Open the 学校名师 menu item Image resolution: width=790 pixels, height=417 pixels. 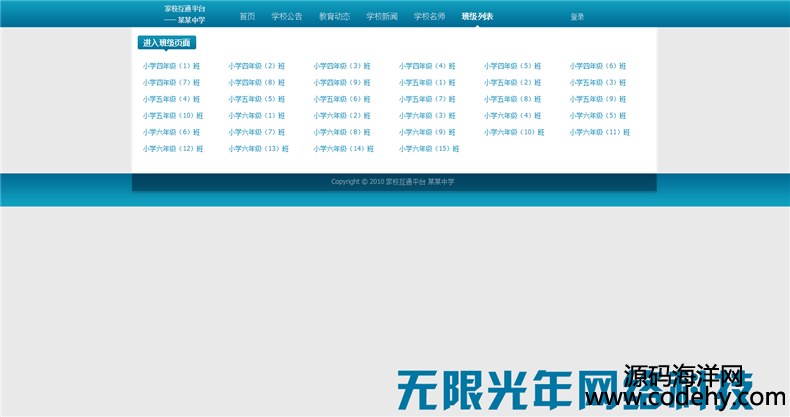[x=429, y=17]
